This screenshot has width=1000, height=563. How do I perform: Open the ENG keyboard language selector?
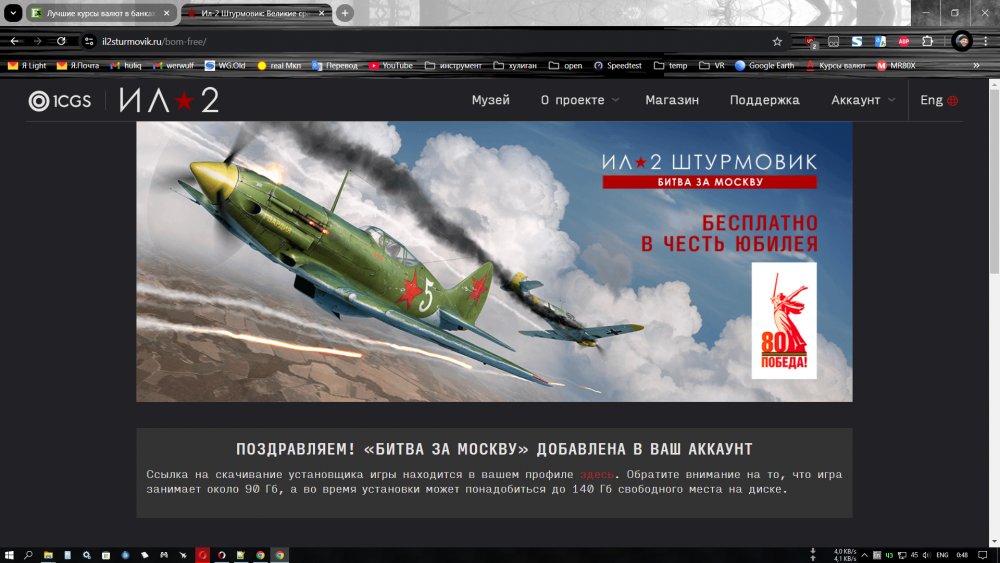(x=942, y=555)
